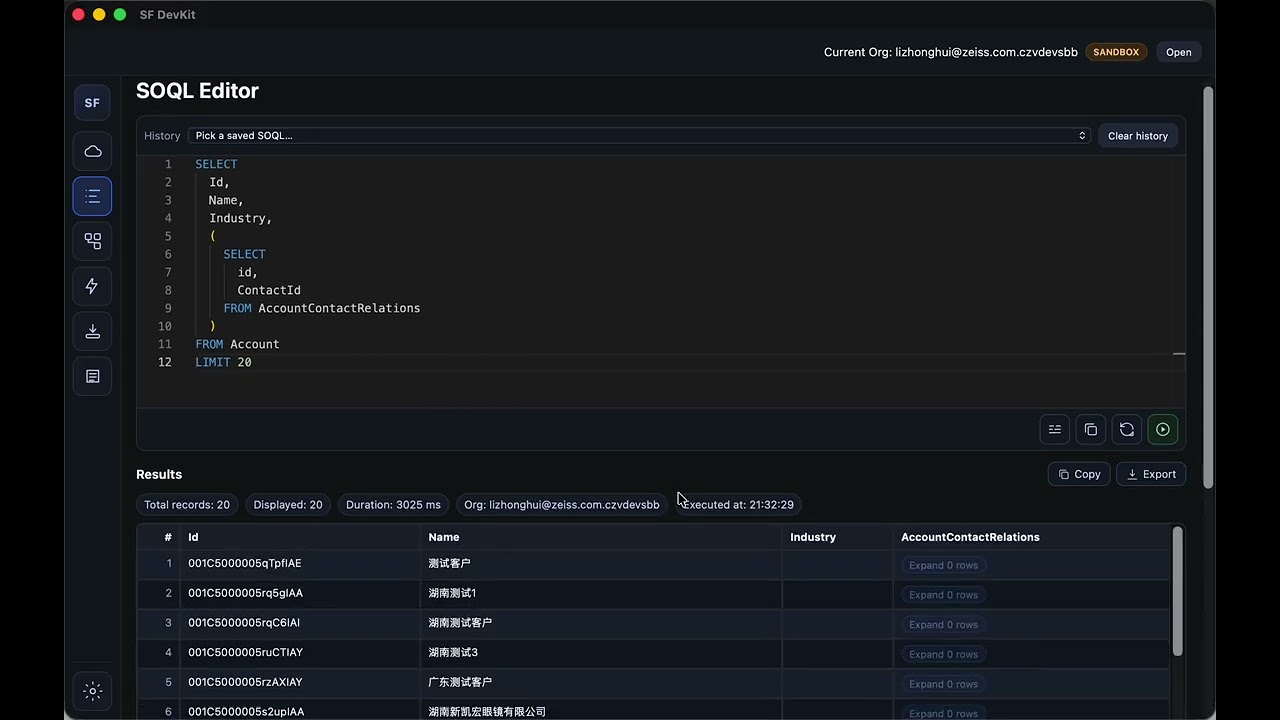Click the Executed at: 21:32:29 chip

[x=738, y=505]
